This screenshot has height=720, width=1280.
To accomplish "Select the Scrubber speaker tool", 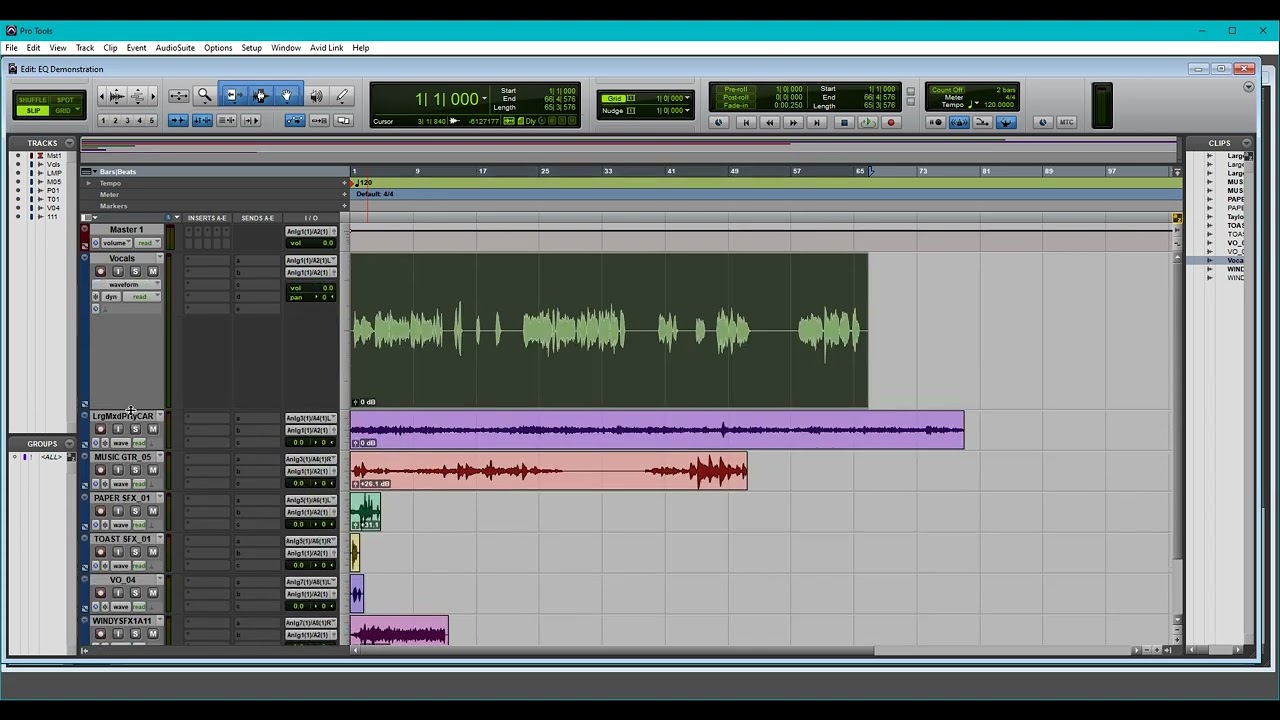I will click(316, 96).
